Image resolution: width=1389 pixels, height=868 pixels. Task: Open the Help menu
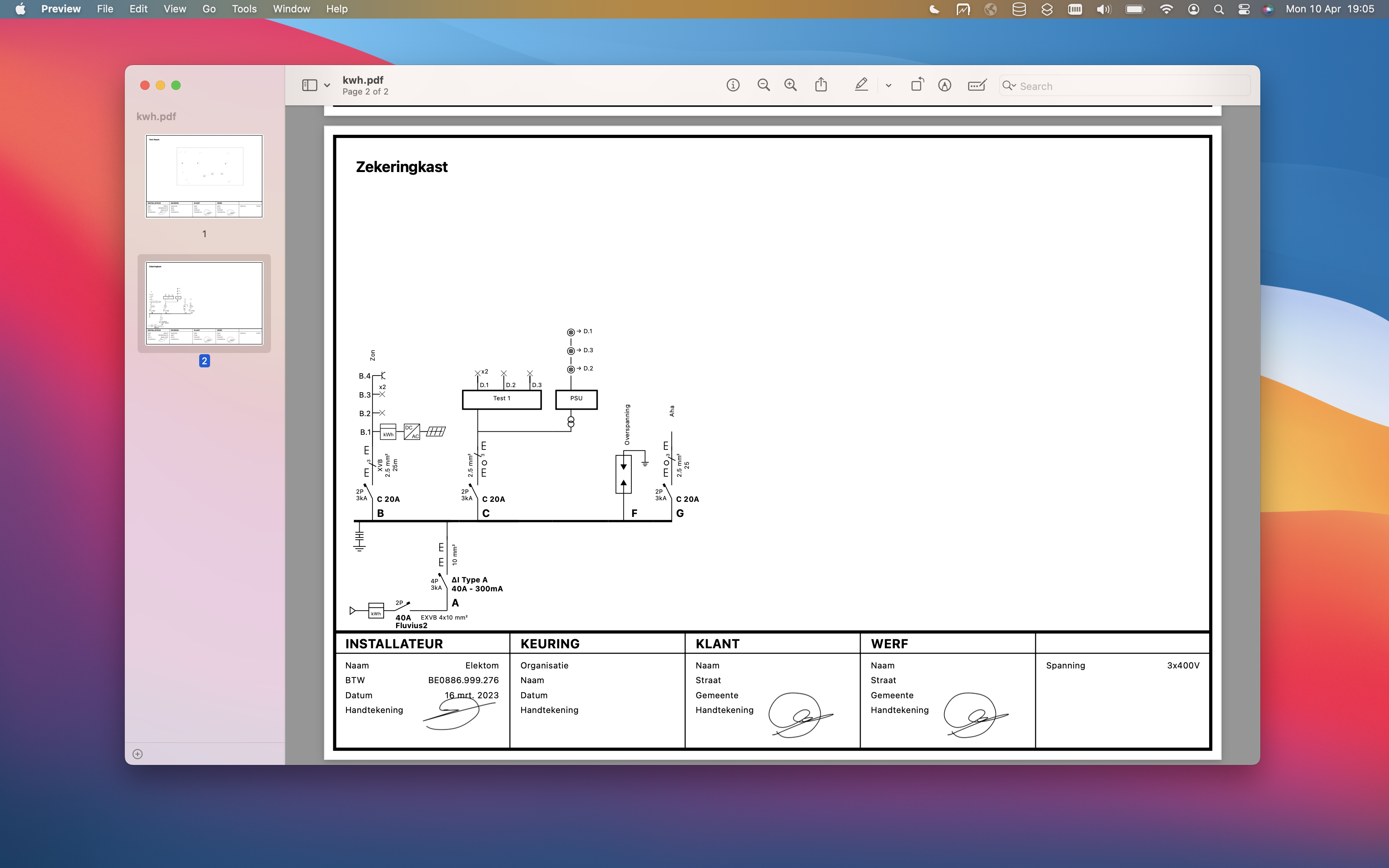pyautogui.click(x=337, y=9)
